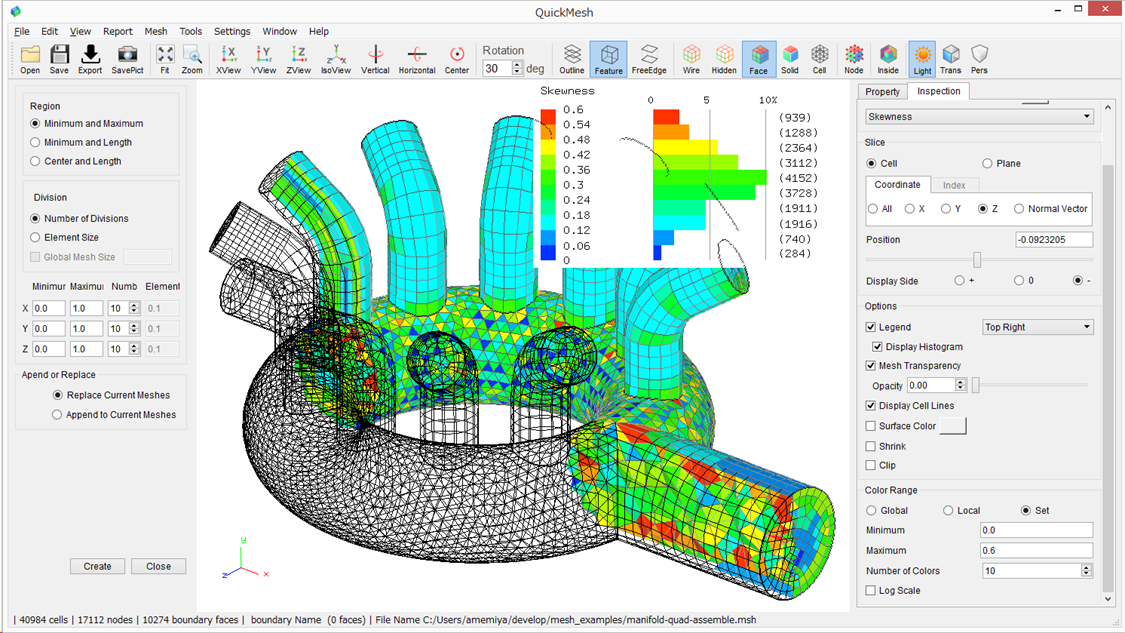Image resolution: width=1125 pixels, height=633 pixels.
Task: Toggle the Light icon
Action: click(922, 59)
